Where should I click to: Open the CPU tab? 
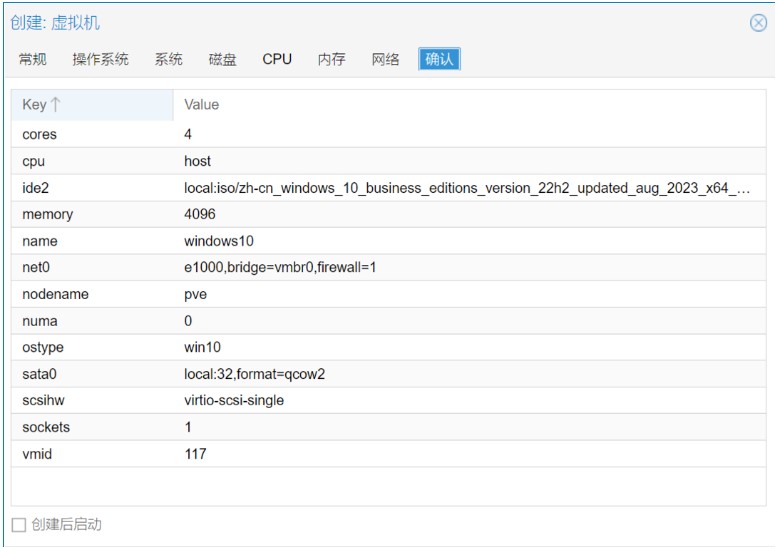277,59
